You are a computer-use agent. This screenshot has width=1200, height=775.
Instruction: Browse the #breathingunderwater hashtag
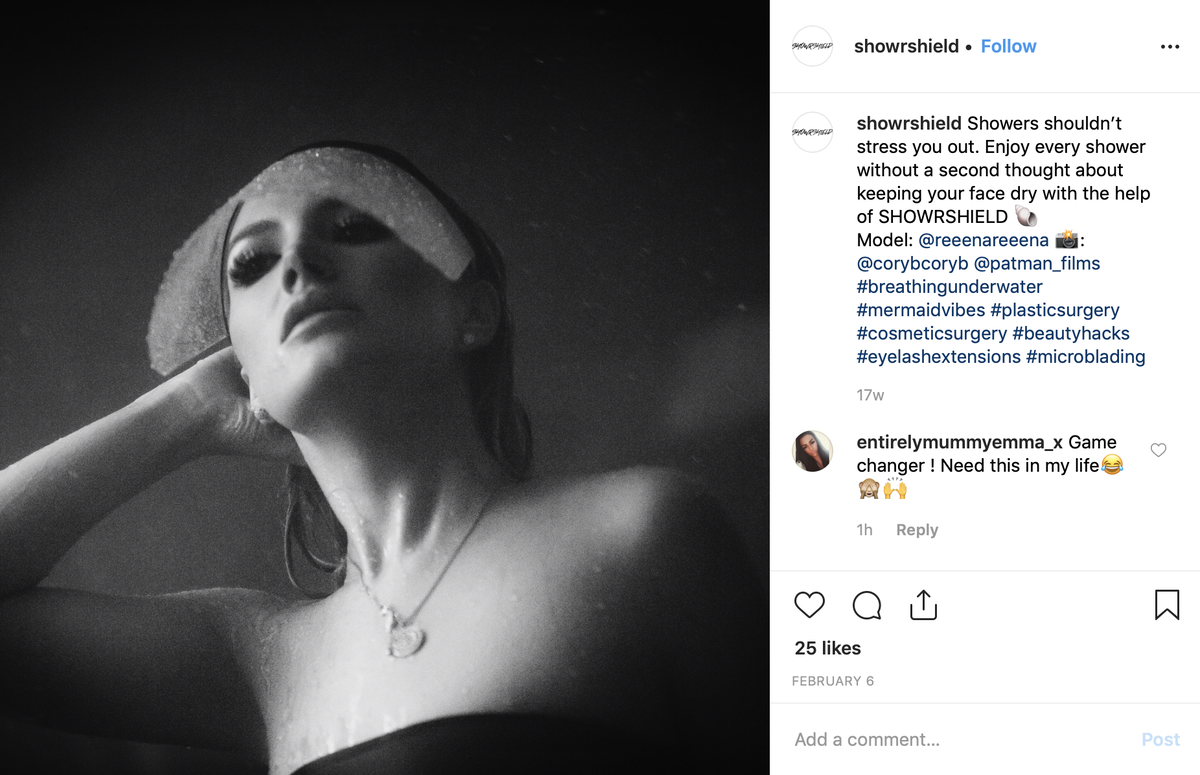pos(950,287)
